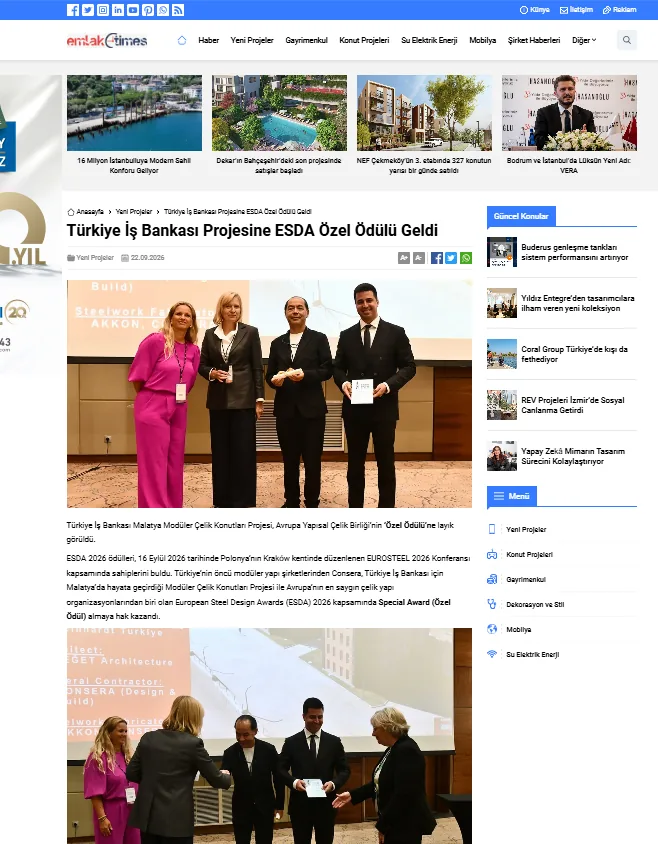Viewport: 658px width, 844px height.
Task: Click the home icon in navigation bar
Action: 182,40
